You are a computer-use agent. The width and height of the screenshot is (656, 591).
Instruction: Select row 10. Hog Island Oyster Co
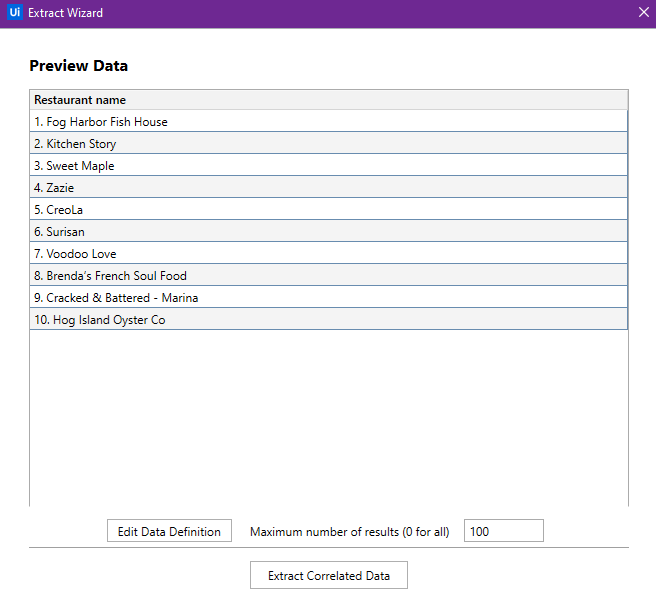tap(328, 320)
